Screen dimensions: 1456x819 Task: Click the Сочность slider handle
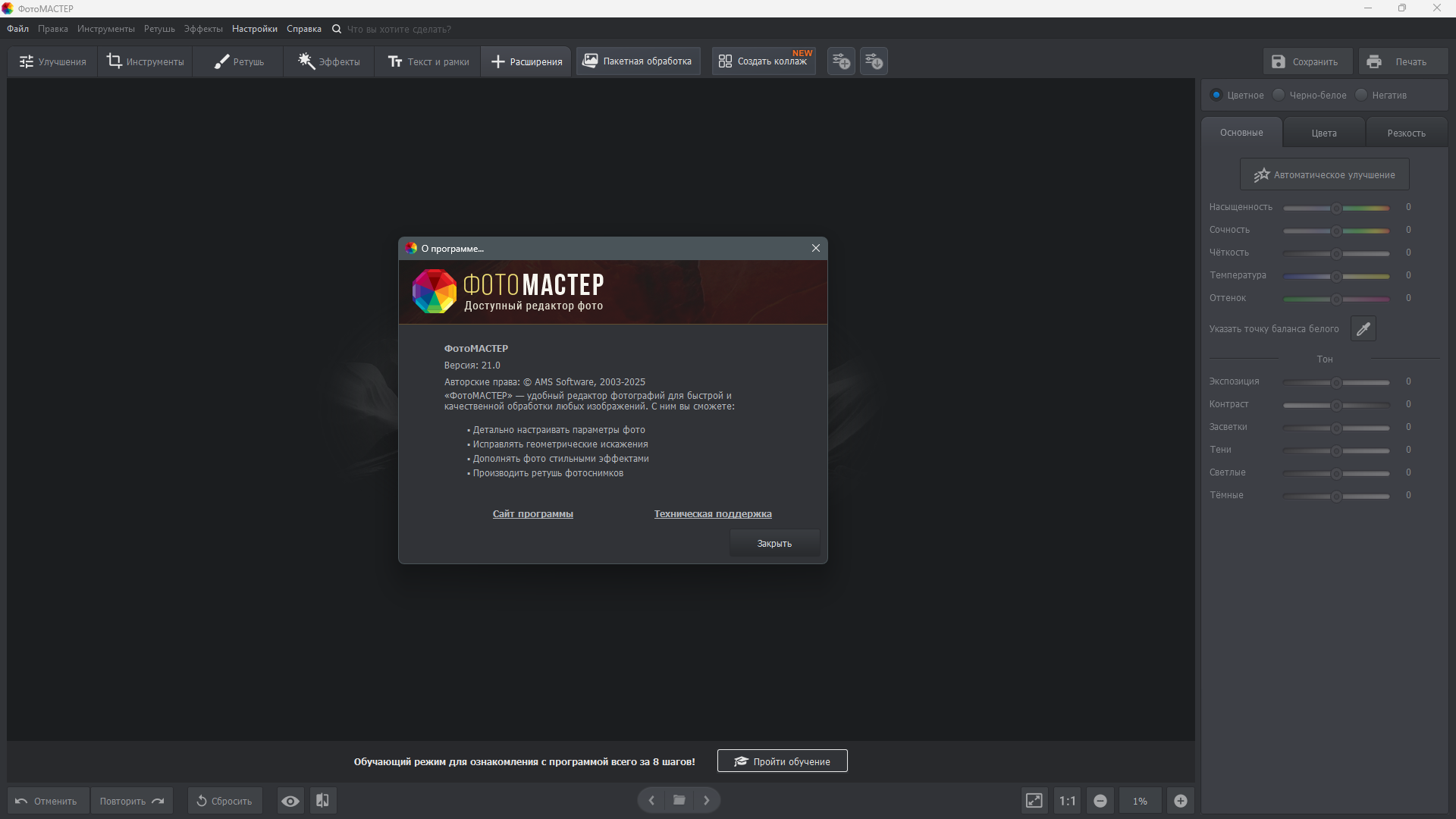[x=1336, y=231]
